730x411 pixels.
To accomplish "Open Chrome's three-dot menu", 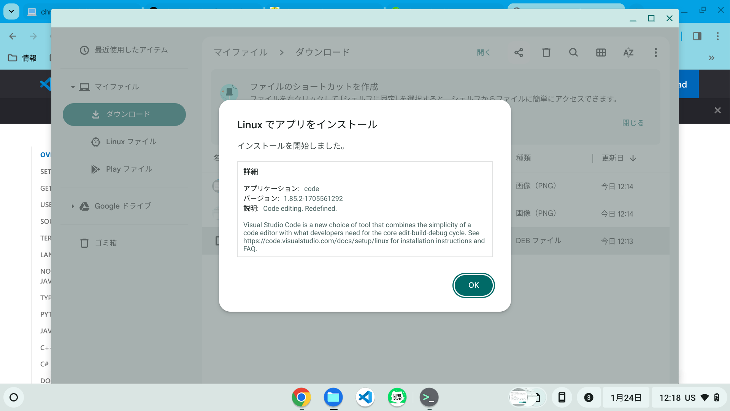I will (x=717, y=36).
